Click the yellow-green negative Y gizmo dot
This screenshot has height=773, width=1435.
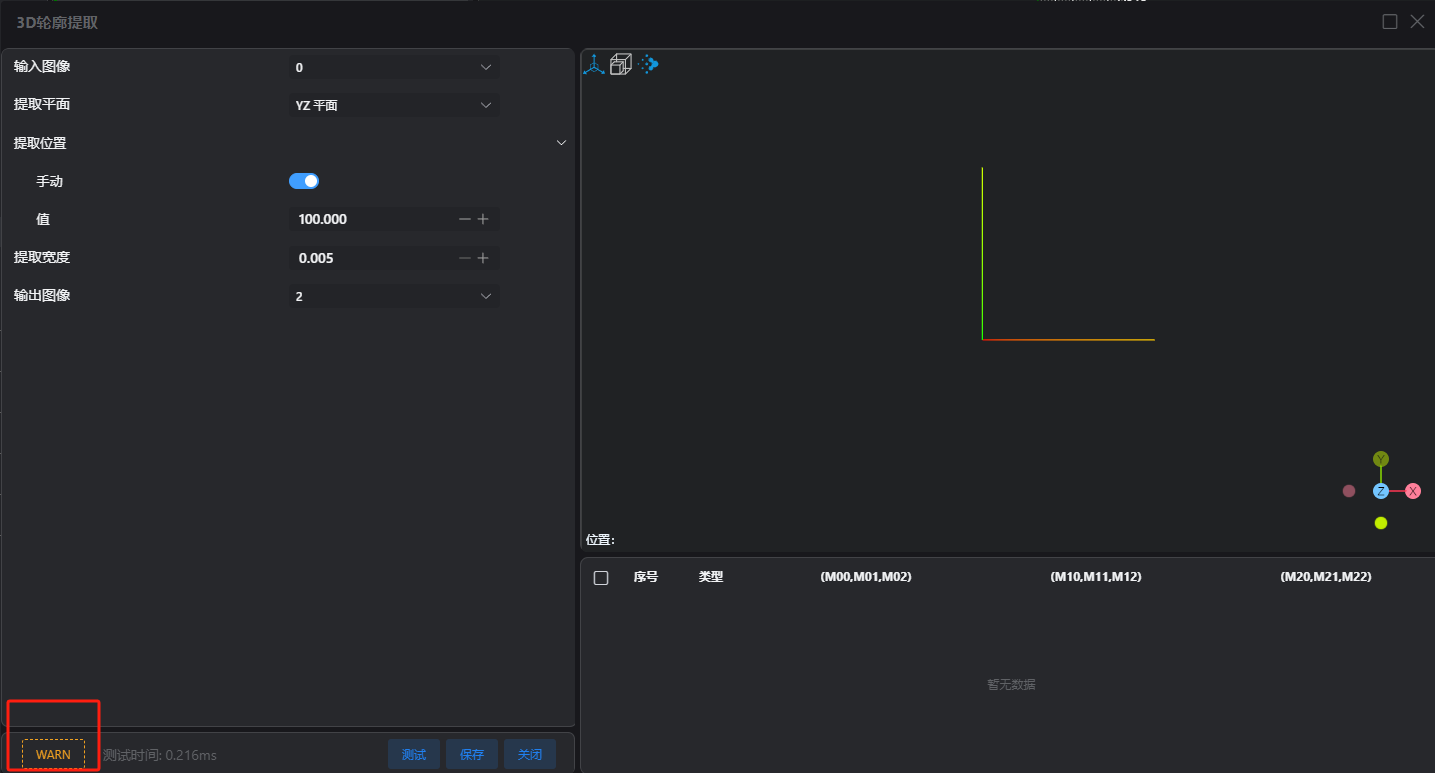pos(1381,523)
